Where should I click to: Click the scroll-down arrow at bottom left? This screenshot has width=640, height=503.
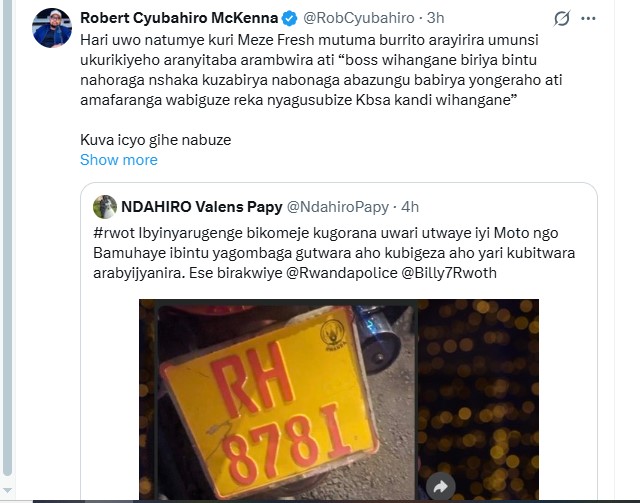point(7,490)
